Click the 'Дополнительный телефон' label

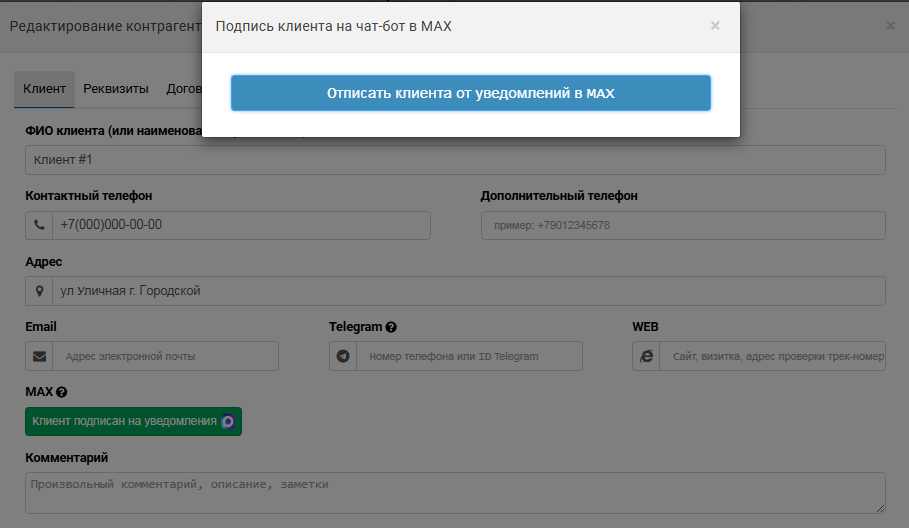(559, 196)
